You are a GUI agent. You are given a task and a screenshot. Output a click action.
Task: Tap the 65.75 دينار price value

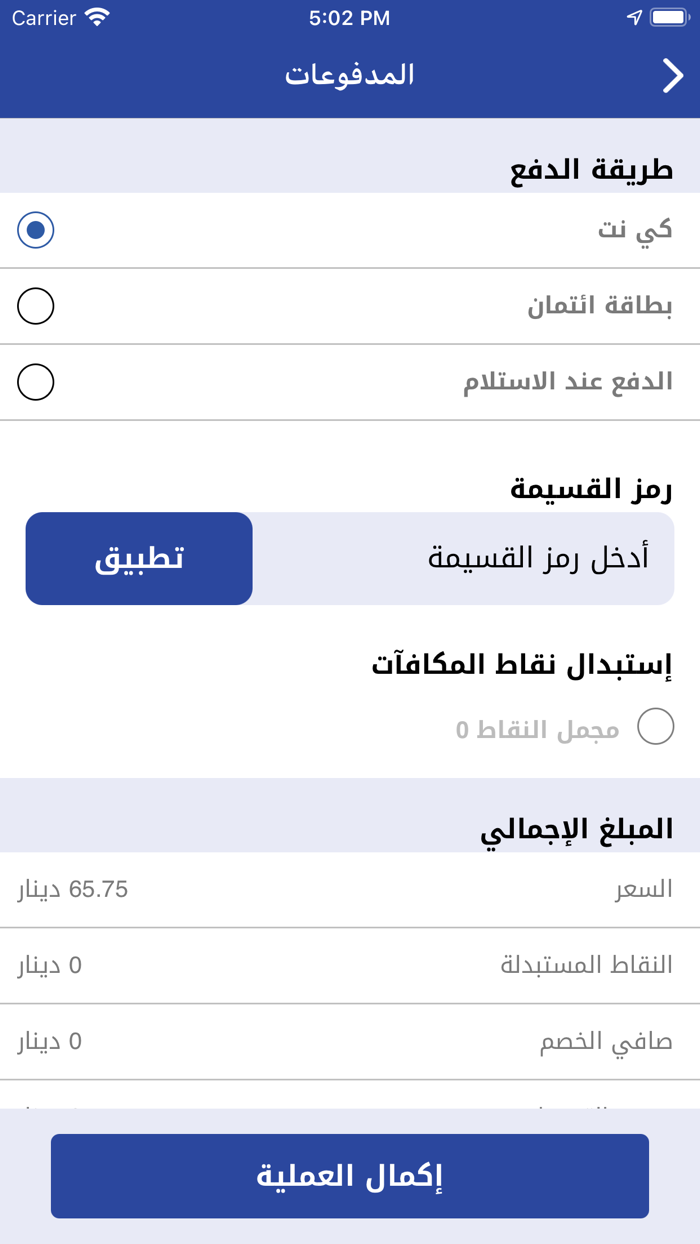point(73,890)
